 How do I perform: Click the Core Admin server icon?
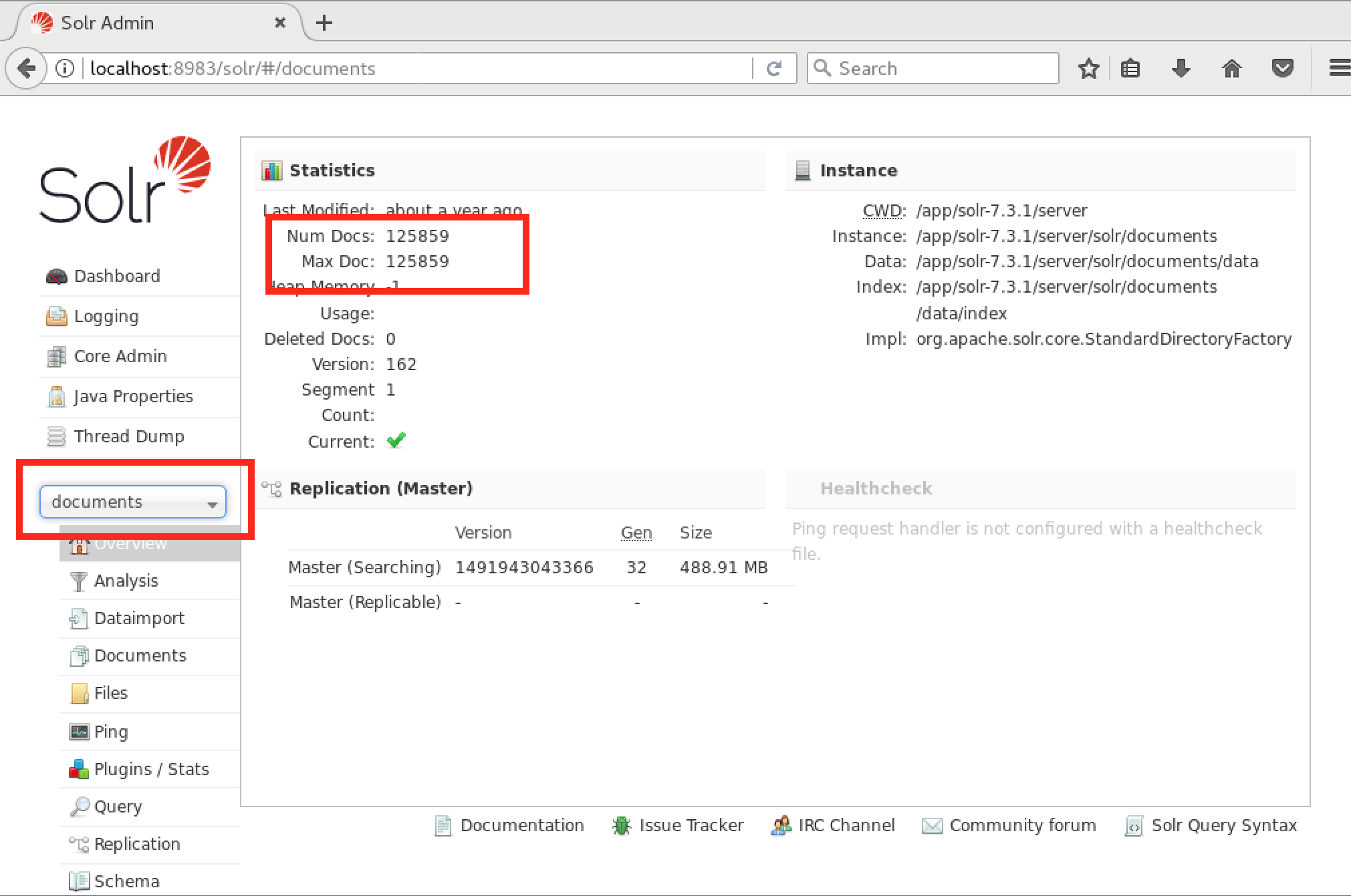pos(57,356)
